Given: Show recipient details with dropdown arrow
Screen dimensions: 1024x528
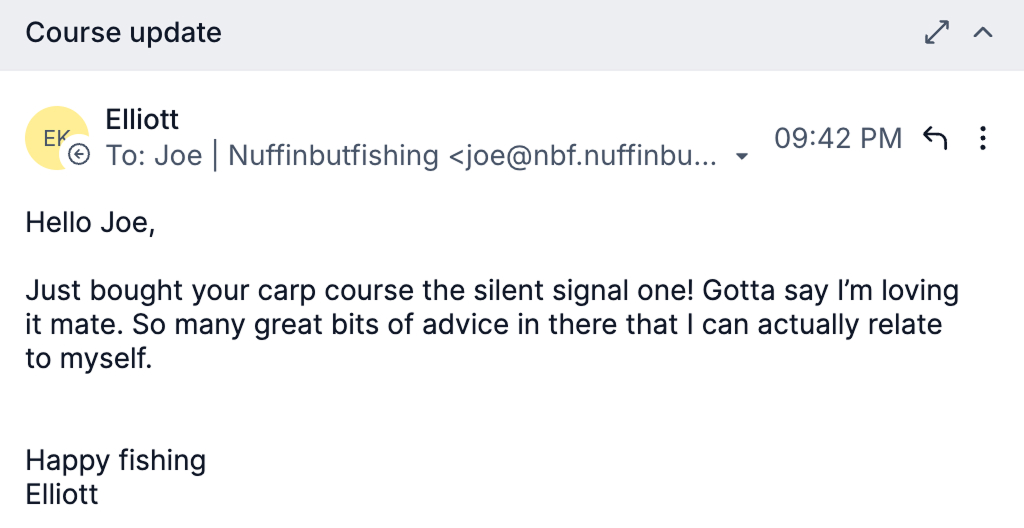Looking at the screenshot, I should 741,156.
